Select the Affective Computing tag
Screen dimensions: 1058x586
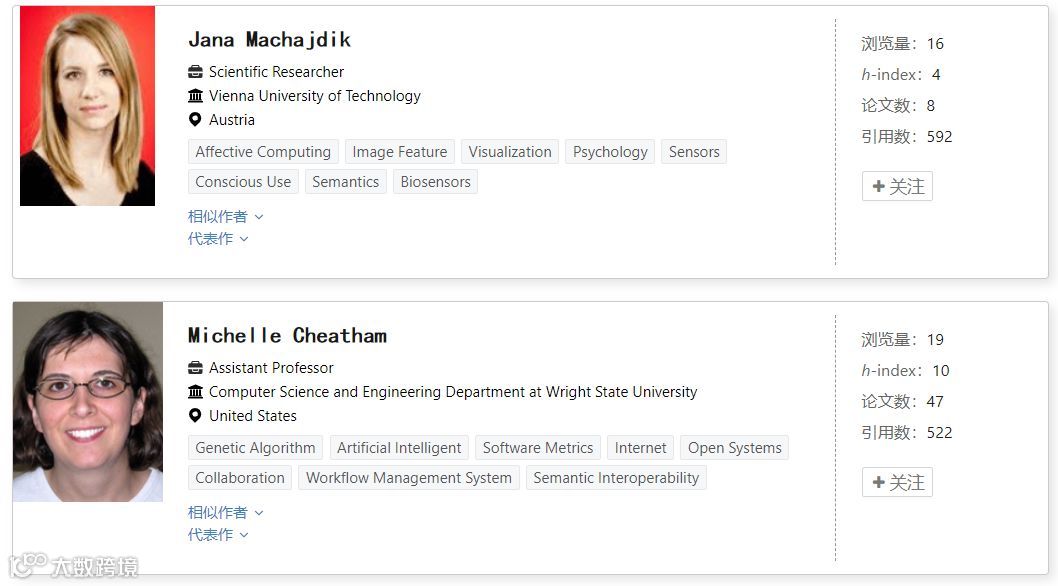[263, 152]
